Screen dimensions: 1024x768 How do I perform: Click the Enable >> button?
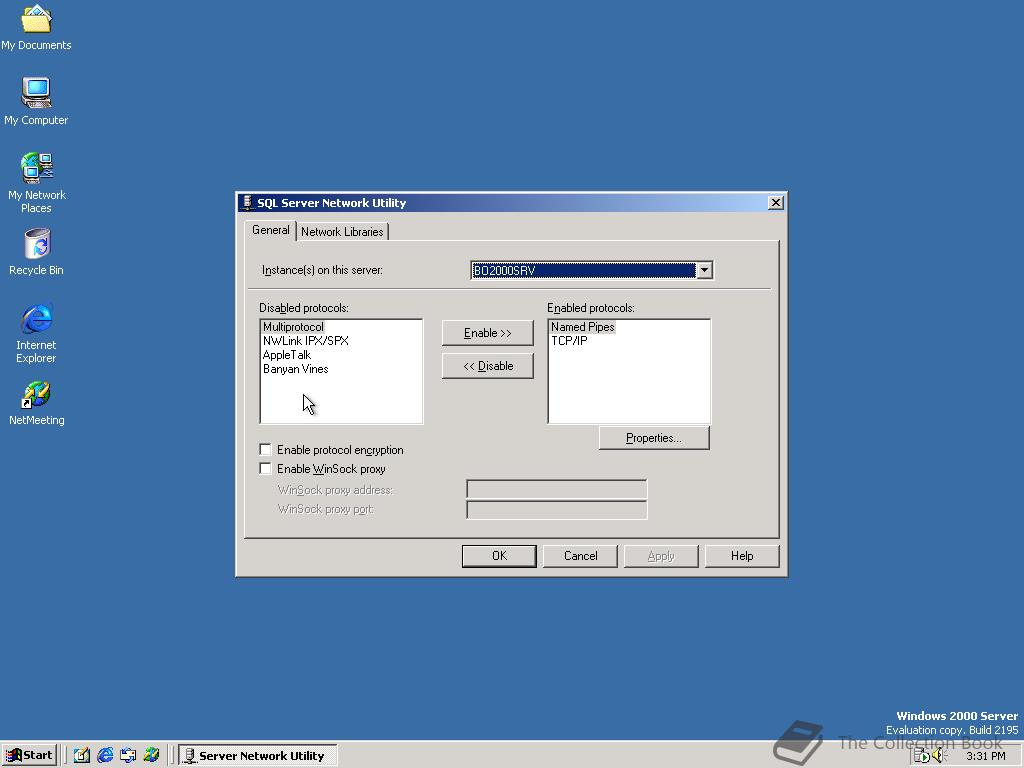tap(487, 333)
